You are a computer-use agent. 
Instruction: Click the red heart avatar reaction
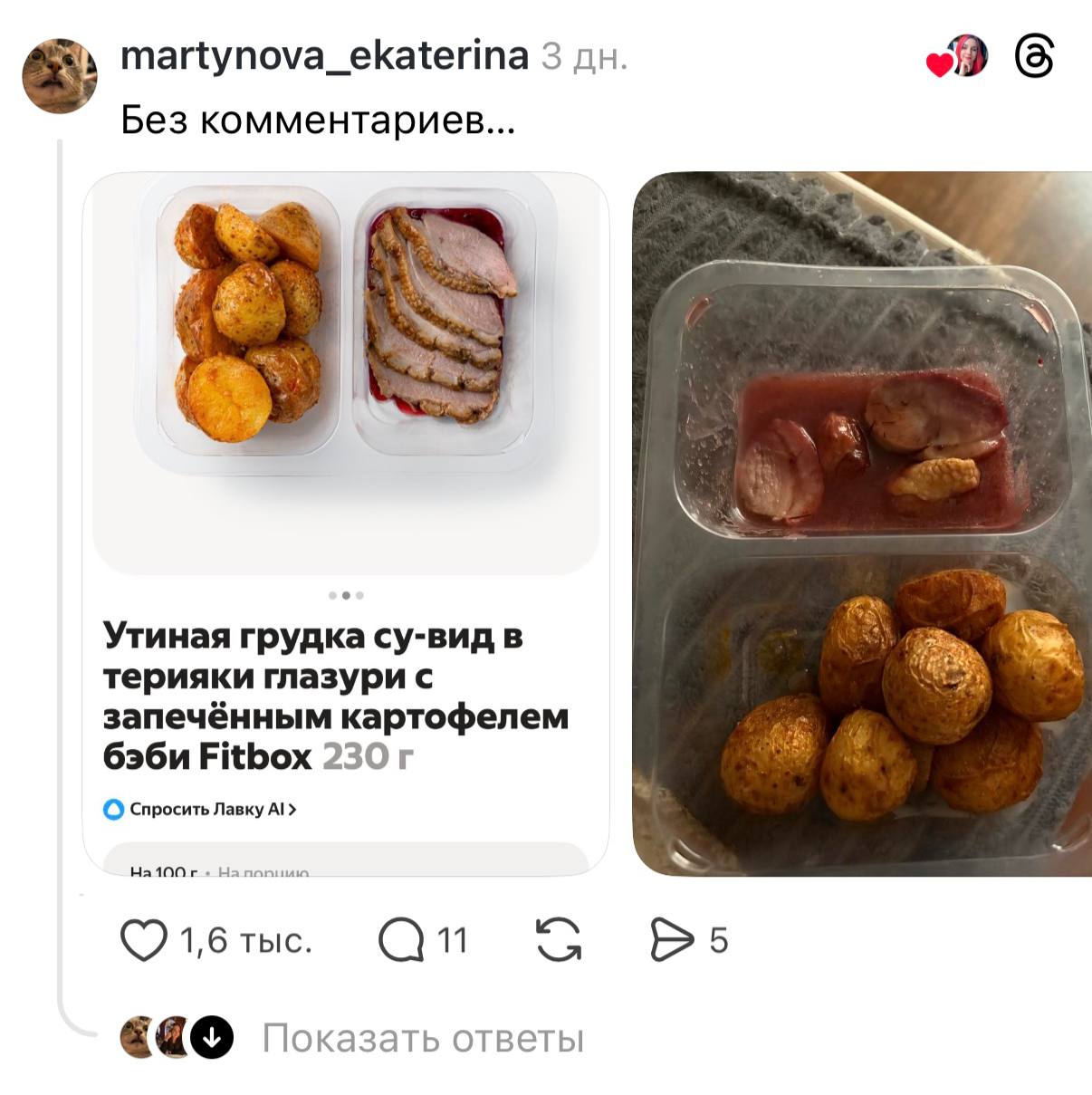(x=940, y=64)
